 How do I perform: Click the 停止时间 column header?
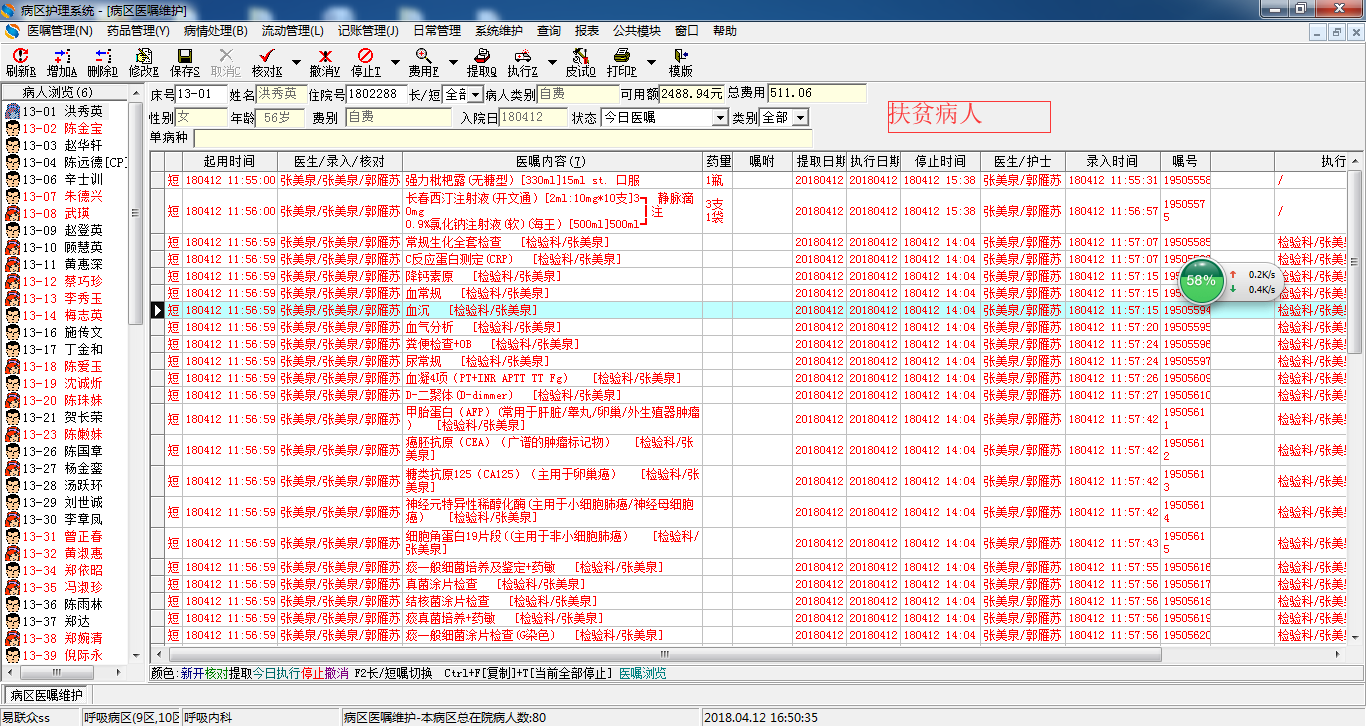pyautogui.click(x=940, y=162)
